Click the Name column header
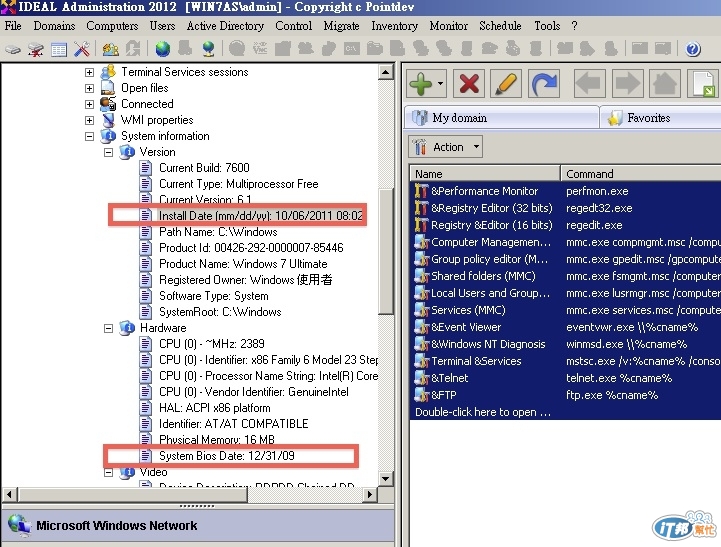 click(485, 174)
